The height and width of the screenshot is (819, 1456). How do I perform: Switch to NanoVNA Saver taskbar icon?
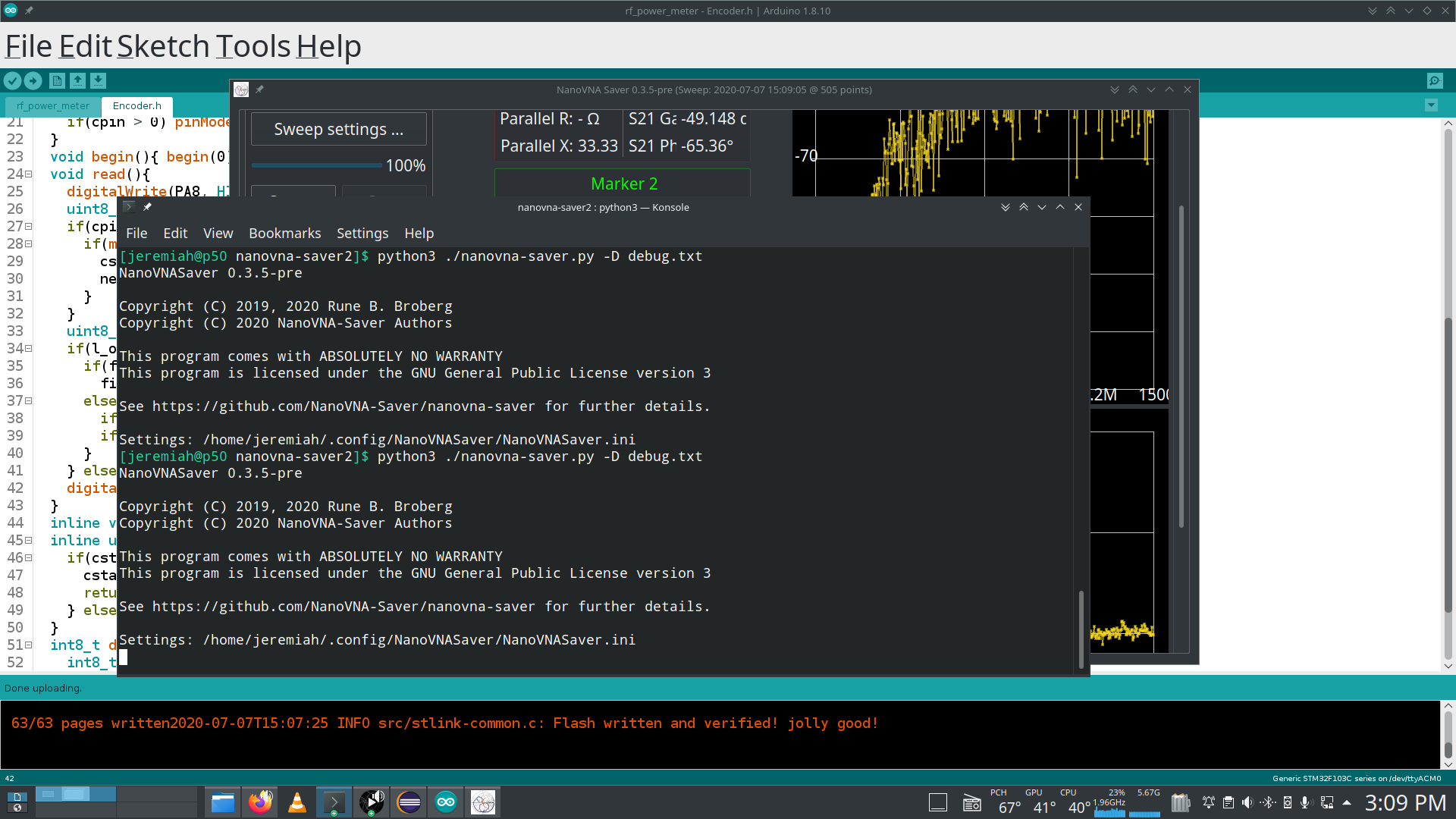point(483,802)
